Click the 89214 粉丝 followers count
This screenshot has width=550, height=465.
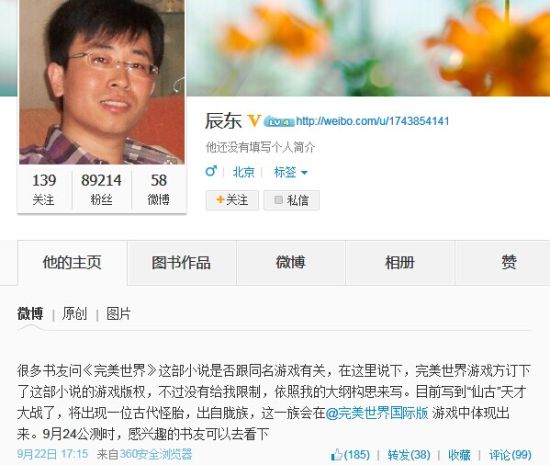[101, 189]
